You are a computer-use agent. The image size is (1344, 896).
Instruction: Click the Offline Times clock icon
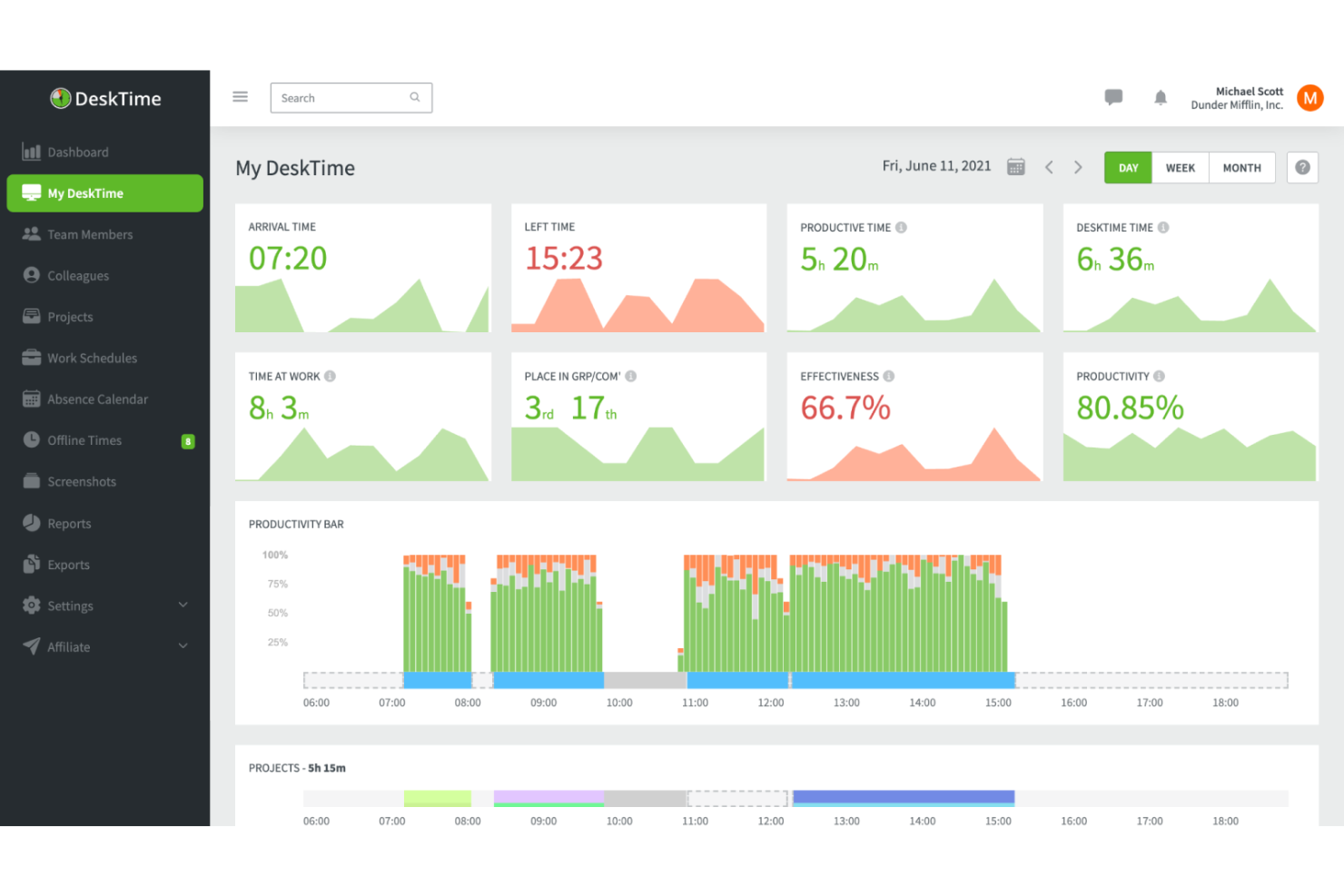pyautogui.click(x=32, y=439)
